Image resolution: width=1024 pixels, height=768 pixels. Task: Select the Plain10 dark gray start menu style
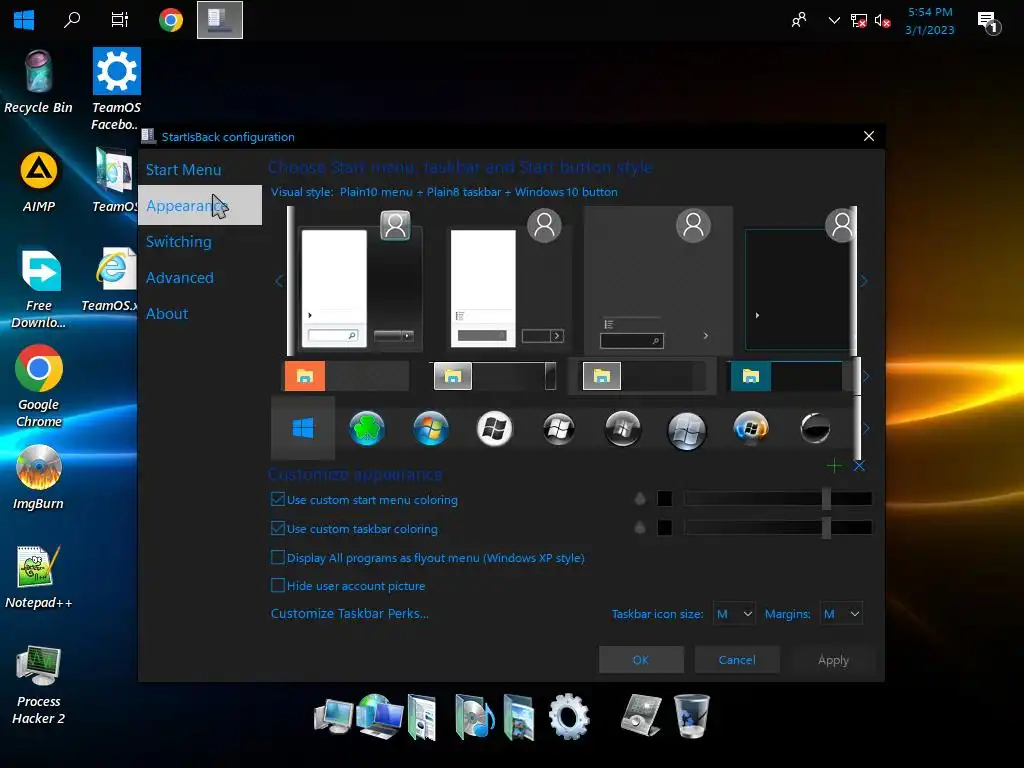[658, 282]
